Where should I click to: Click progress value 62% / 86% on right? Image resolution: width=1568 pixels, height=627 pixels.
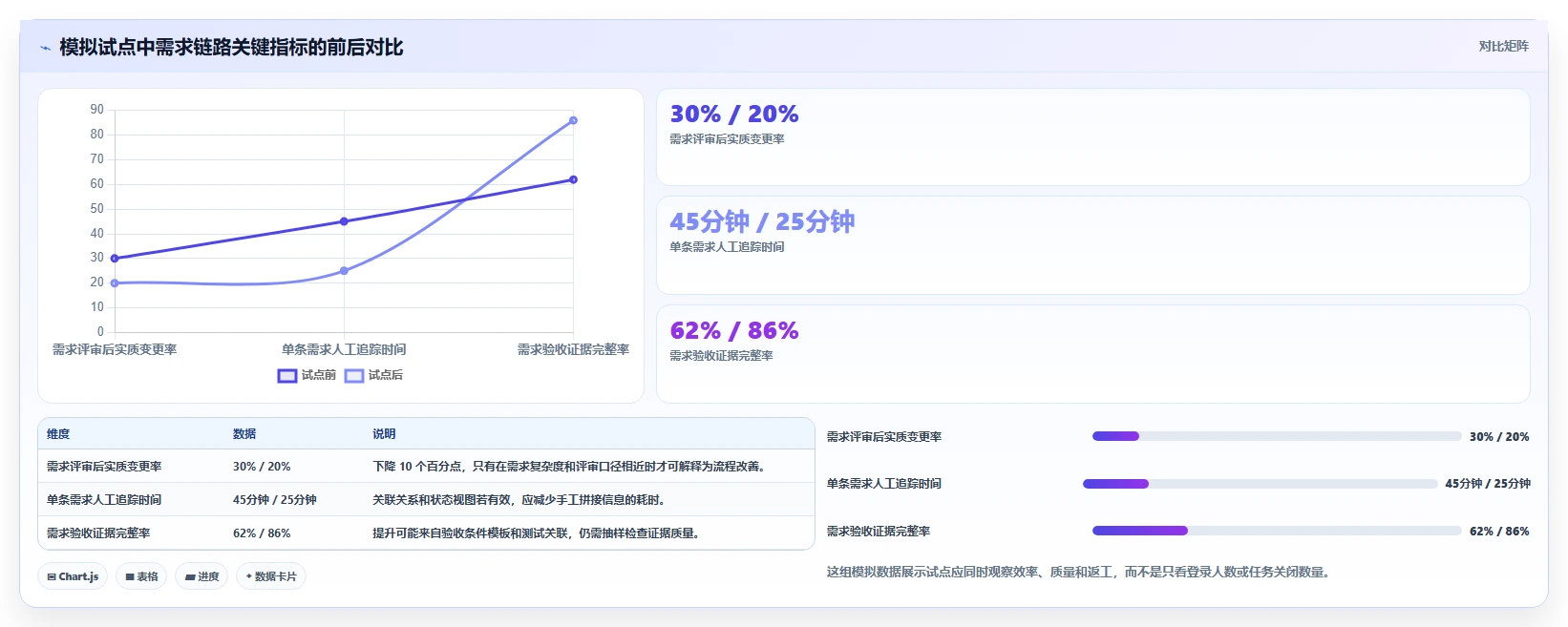click(1499, 532)
